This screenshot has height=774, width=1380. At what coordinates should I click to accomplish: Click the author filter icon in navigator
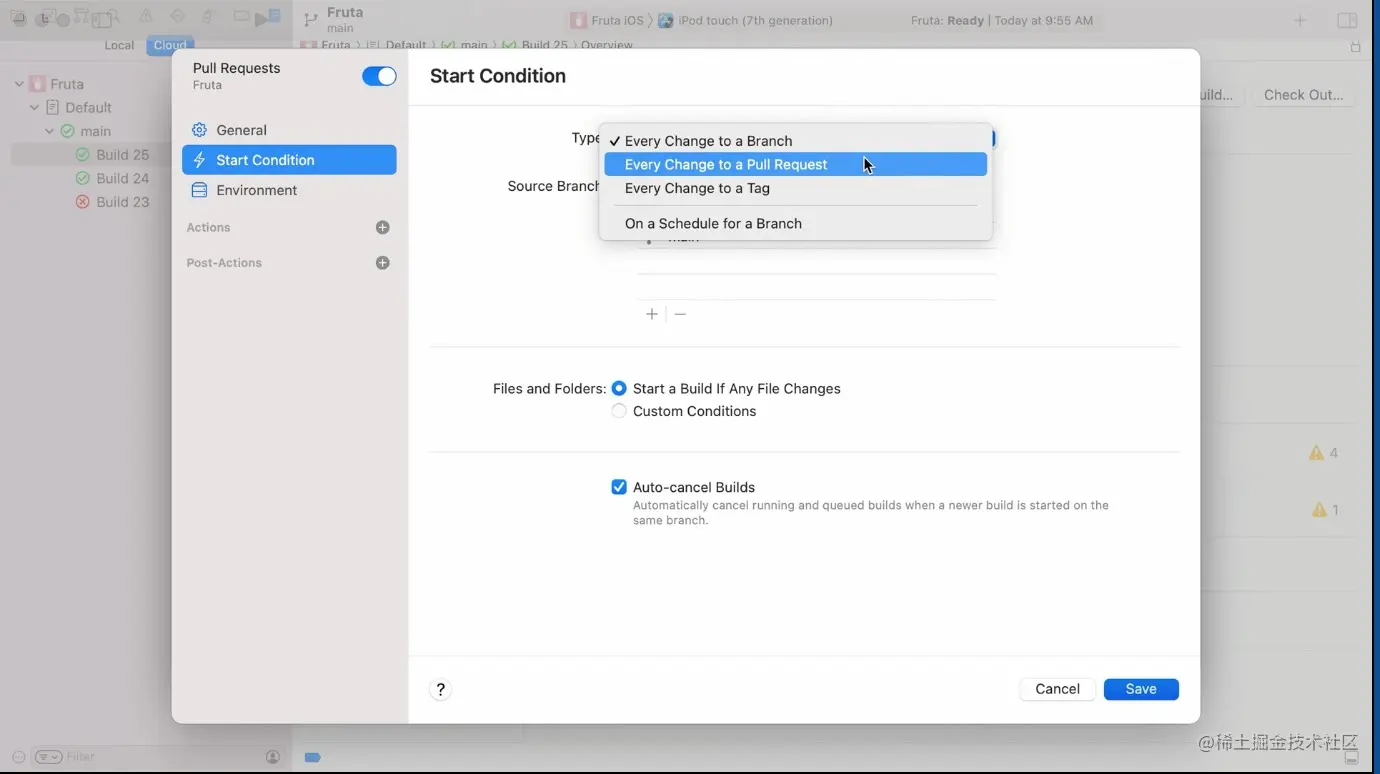[x=273, y=757]
